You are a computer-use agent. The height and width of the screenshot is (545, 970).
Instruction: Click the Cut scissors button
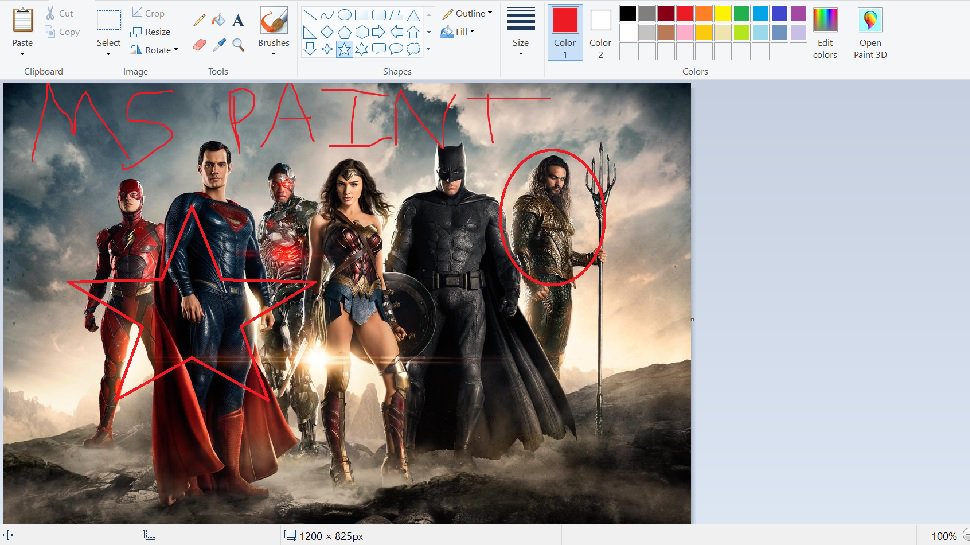pyautogui.click(x=59, y=13)
